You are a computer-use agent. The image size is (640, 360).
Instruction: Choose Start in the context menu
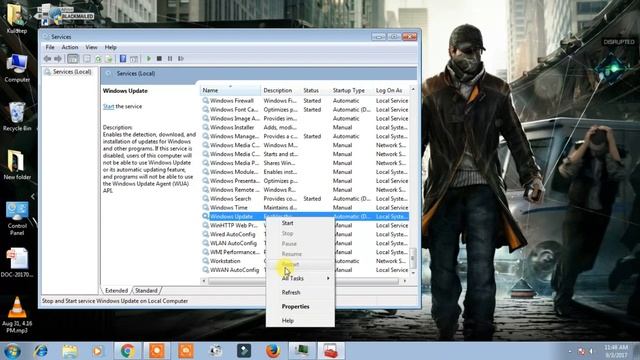300,223
